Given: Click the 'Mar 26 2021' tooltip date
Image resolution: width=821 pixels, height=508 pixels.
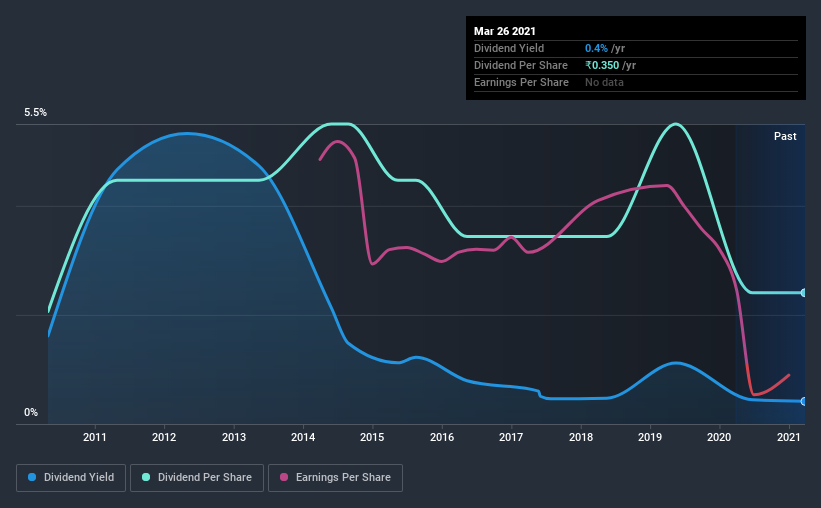Looking at the screenshot, I should [x=505, y=31].
